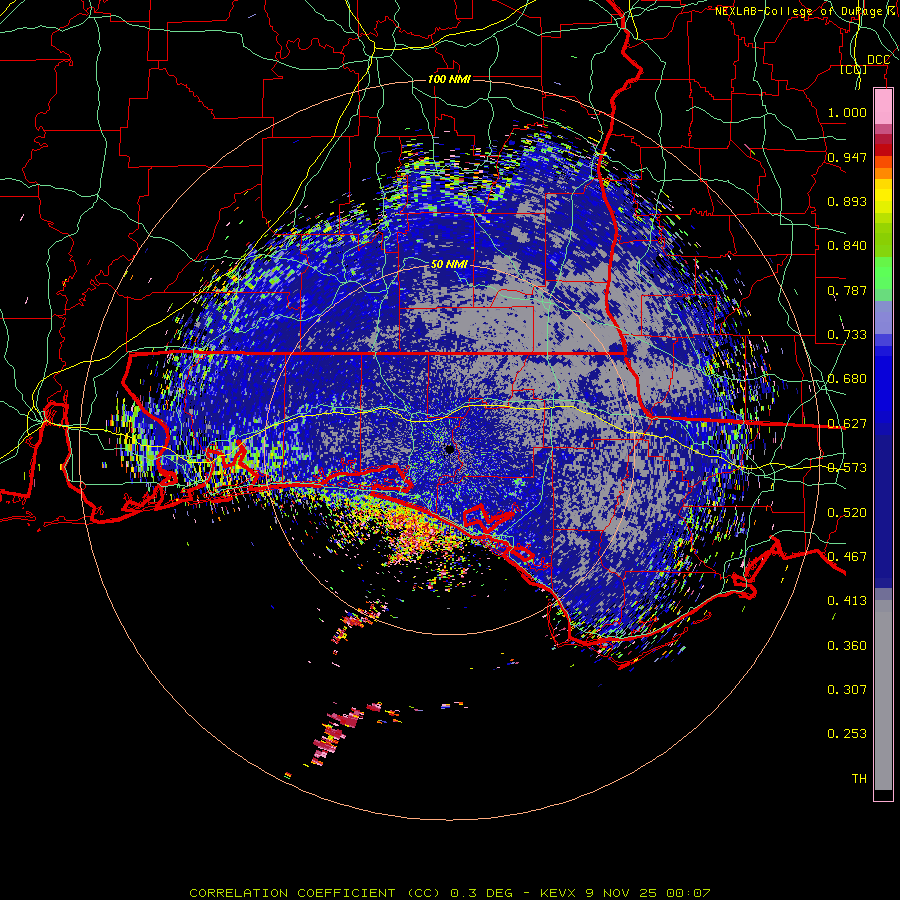The height and width of the screenshot is (900, 900).
Task: Select the 0.680 scale value
Action: [847, 379]
